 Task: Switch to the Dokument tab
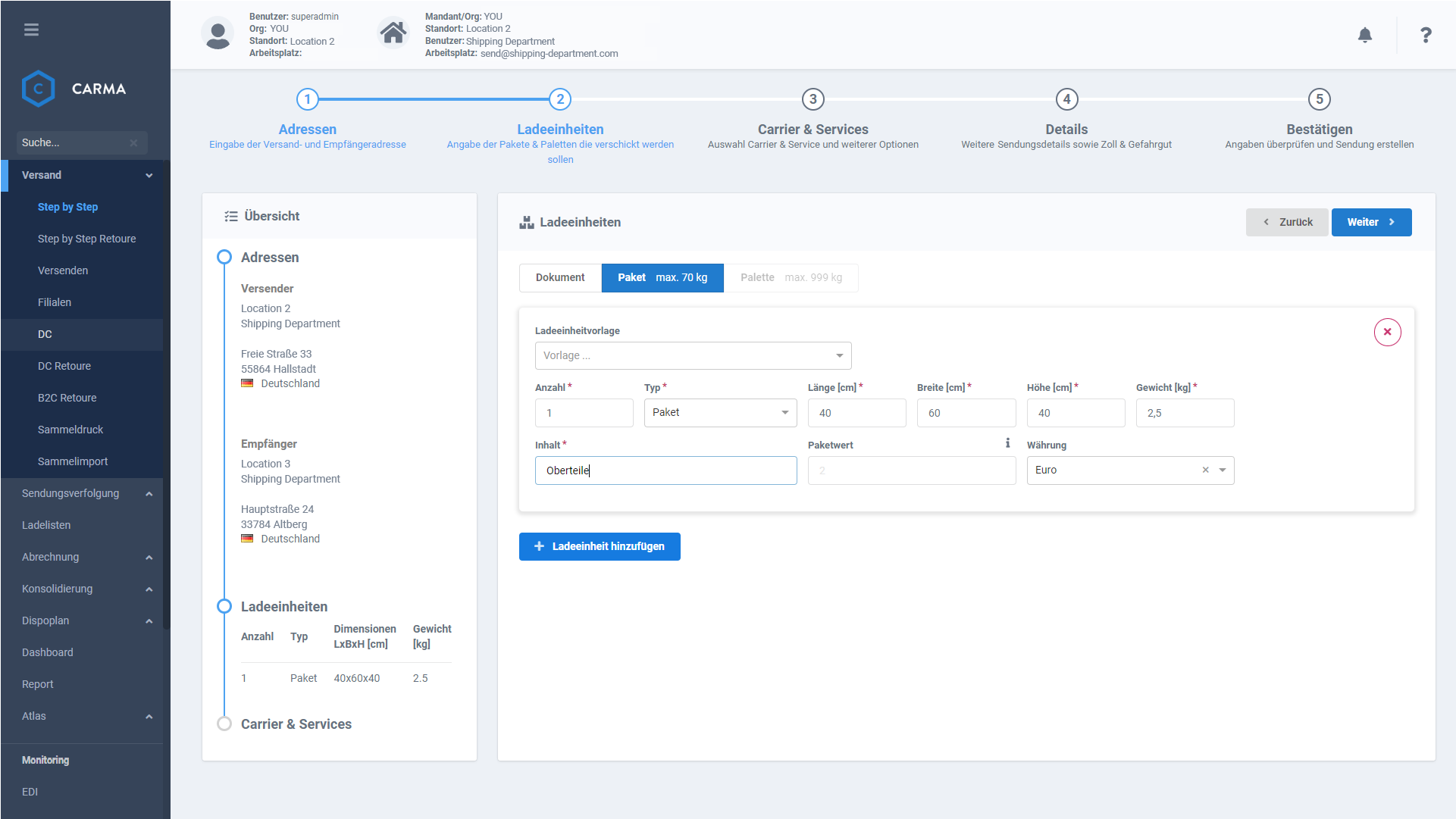[560, 278]
